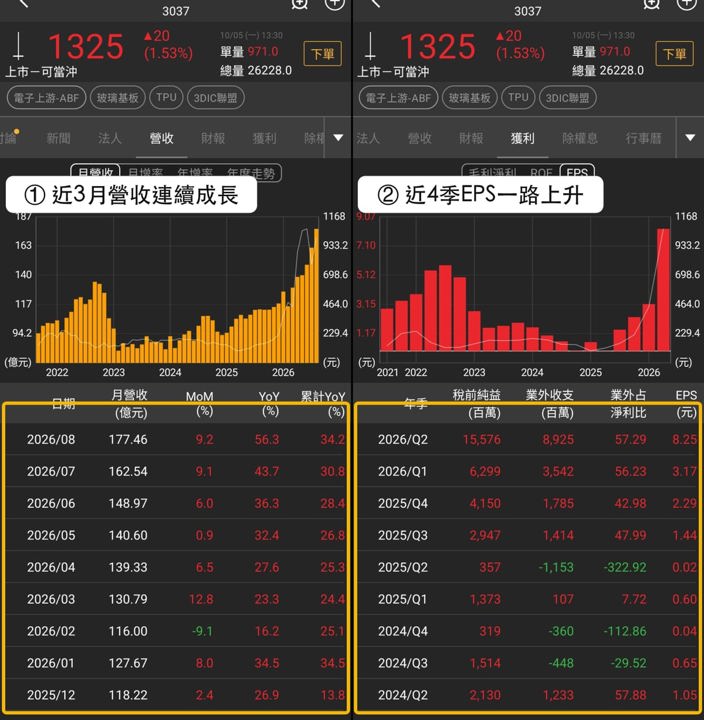Select the 2026/04 revenue row date
The image size is (704, 720).
(x=51, y=567)
